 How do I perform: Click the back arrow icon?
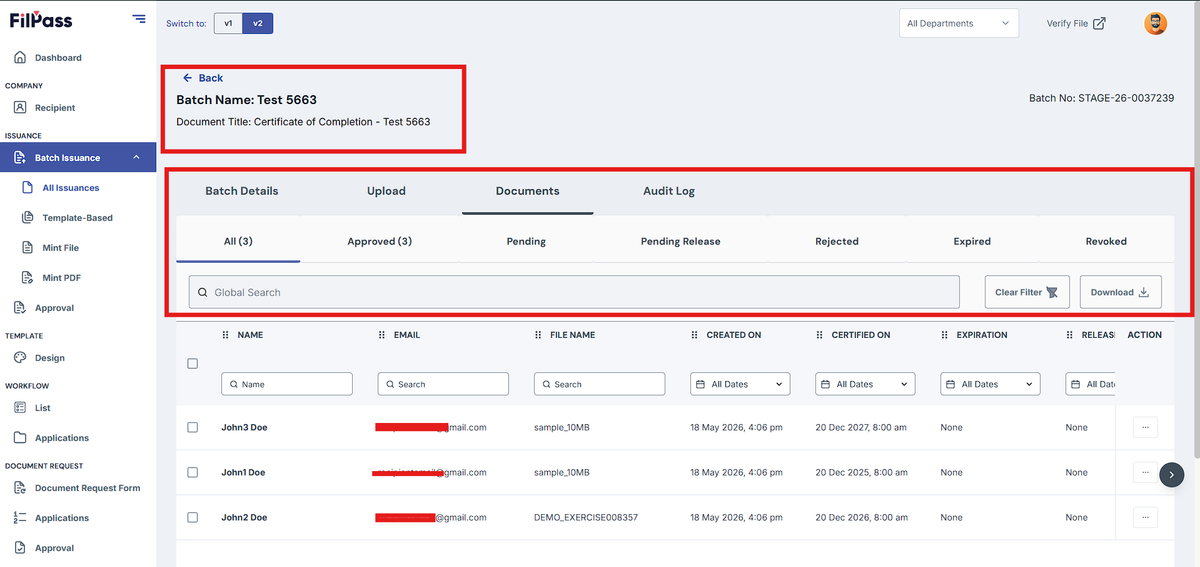tap(187, 78)
